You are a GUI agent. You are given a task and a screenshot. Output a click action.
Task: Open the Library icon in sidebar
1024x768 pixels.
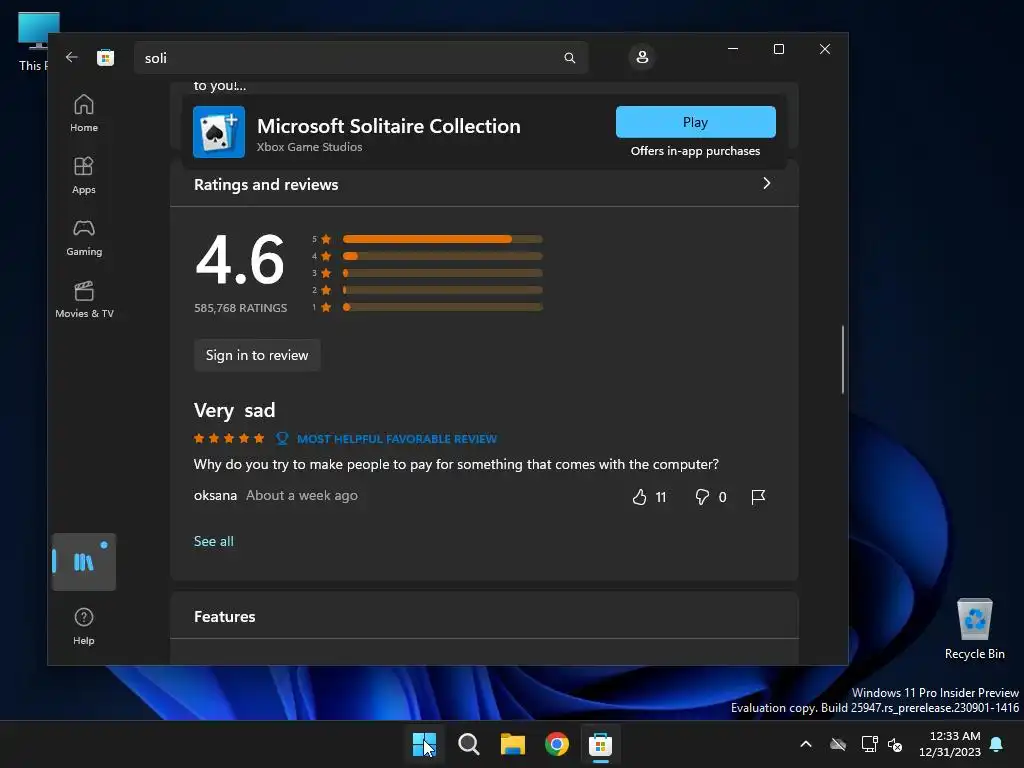tap(84, 562)
